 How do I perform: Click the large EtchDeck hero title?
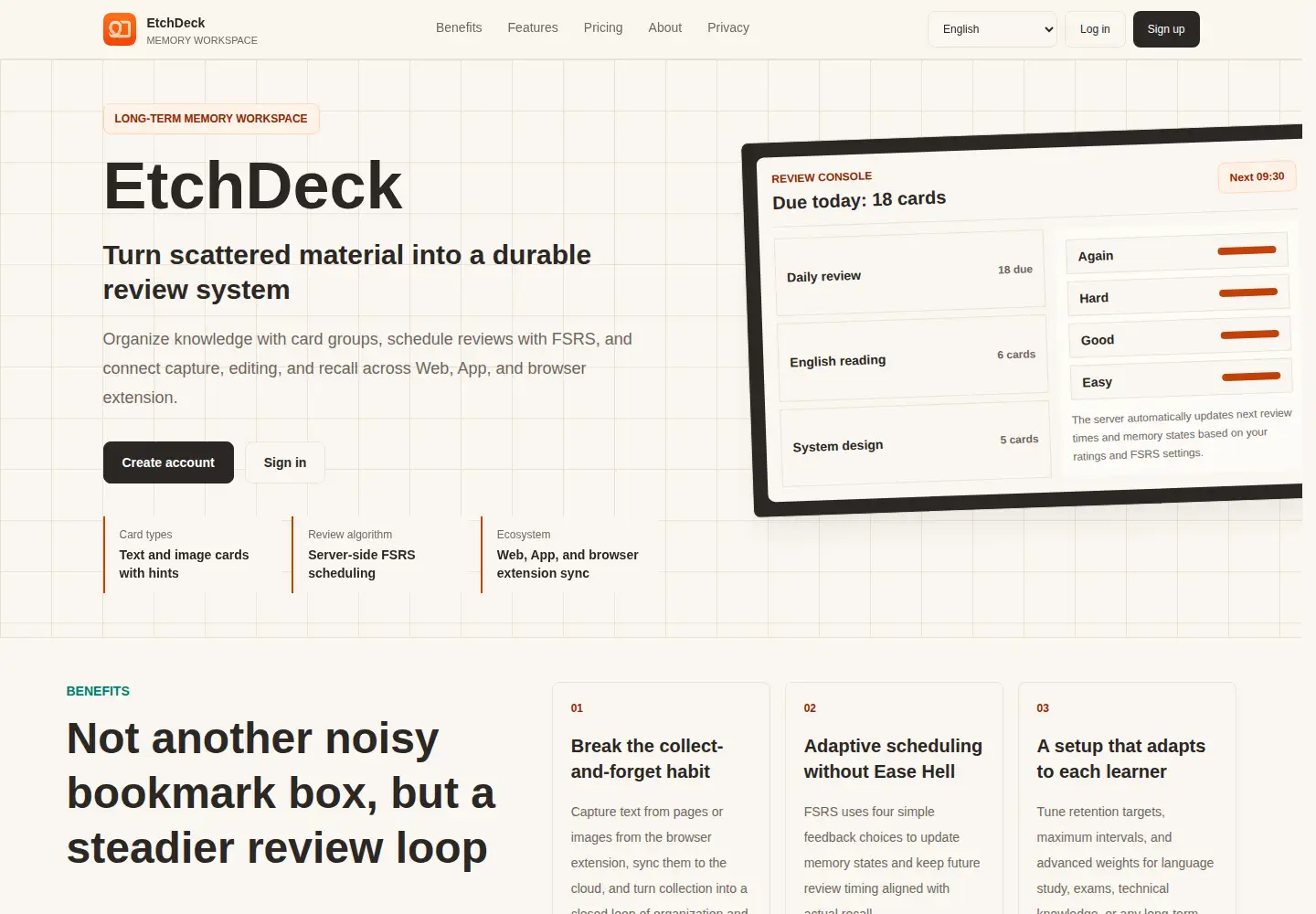coord(253,186)
